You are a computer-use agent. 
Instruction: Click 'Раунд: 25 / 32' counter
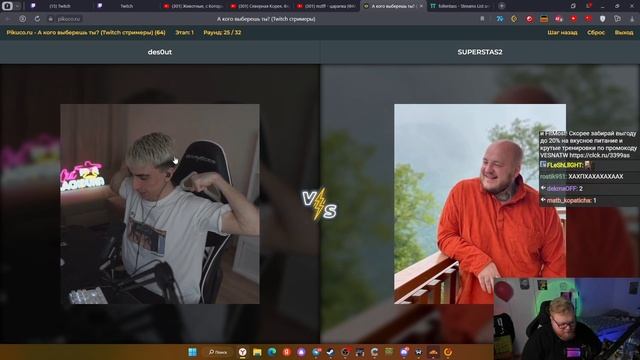222,33
